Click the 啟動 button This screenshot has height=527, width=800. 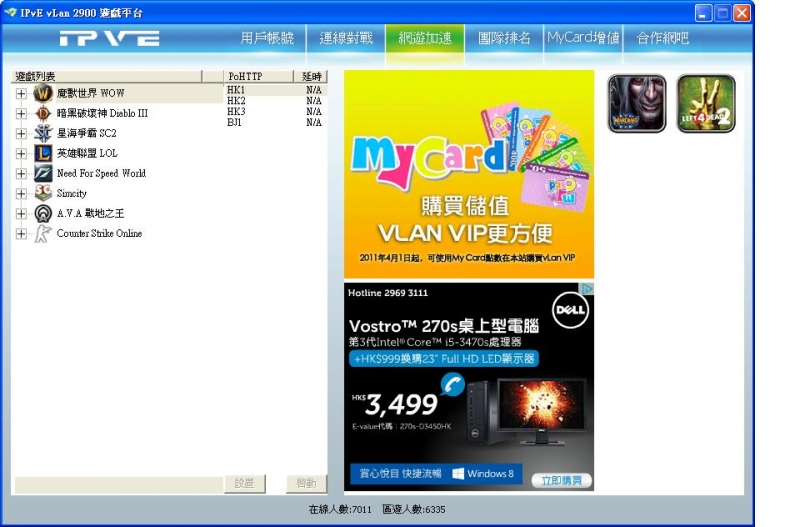(306, 484)
